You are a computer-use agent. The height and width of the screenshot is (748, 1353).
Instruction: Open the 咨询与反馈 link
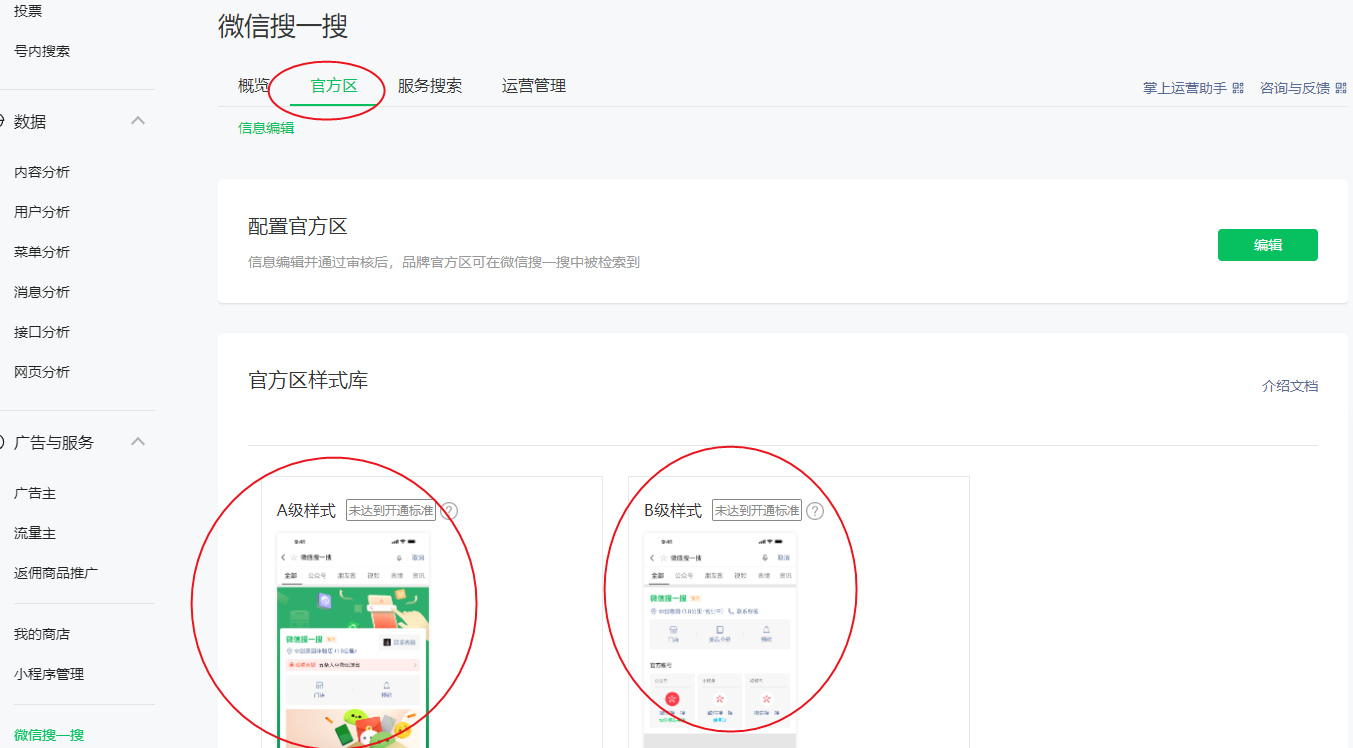point(1295,88)
